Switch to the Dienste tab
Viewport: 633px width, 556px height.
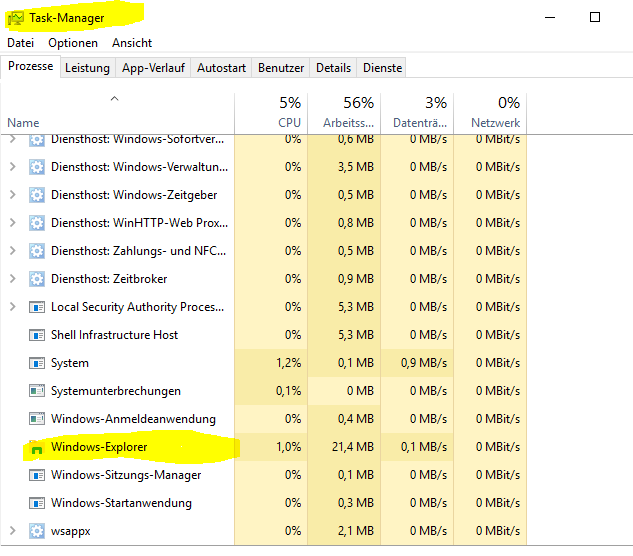click(x=382, y=68)
